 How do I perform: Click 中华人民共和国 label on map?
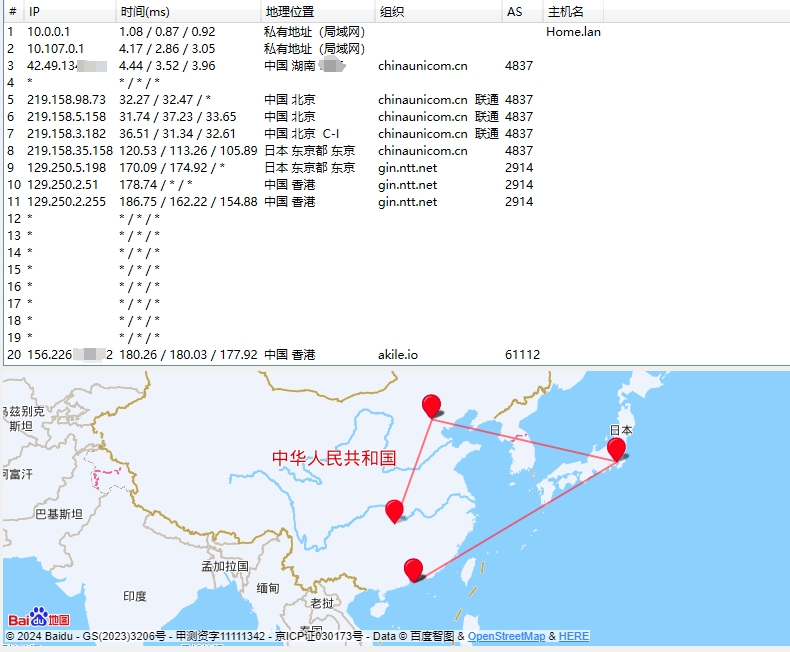[334, 458]
